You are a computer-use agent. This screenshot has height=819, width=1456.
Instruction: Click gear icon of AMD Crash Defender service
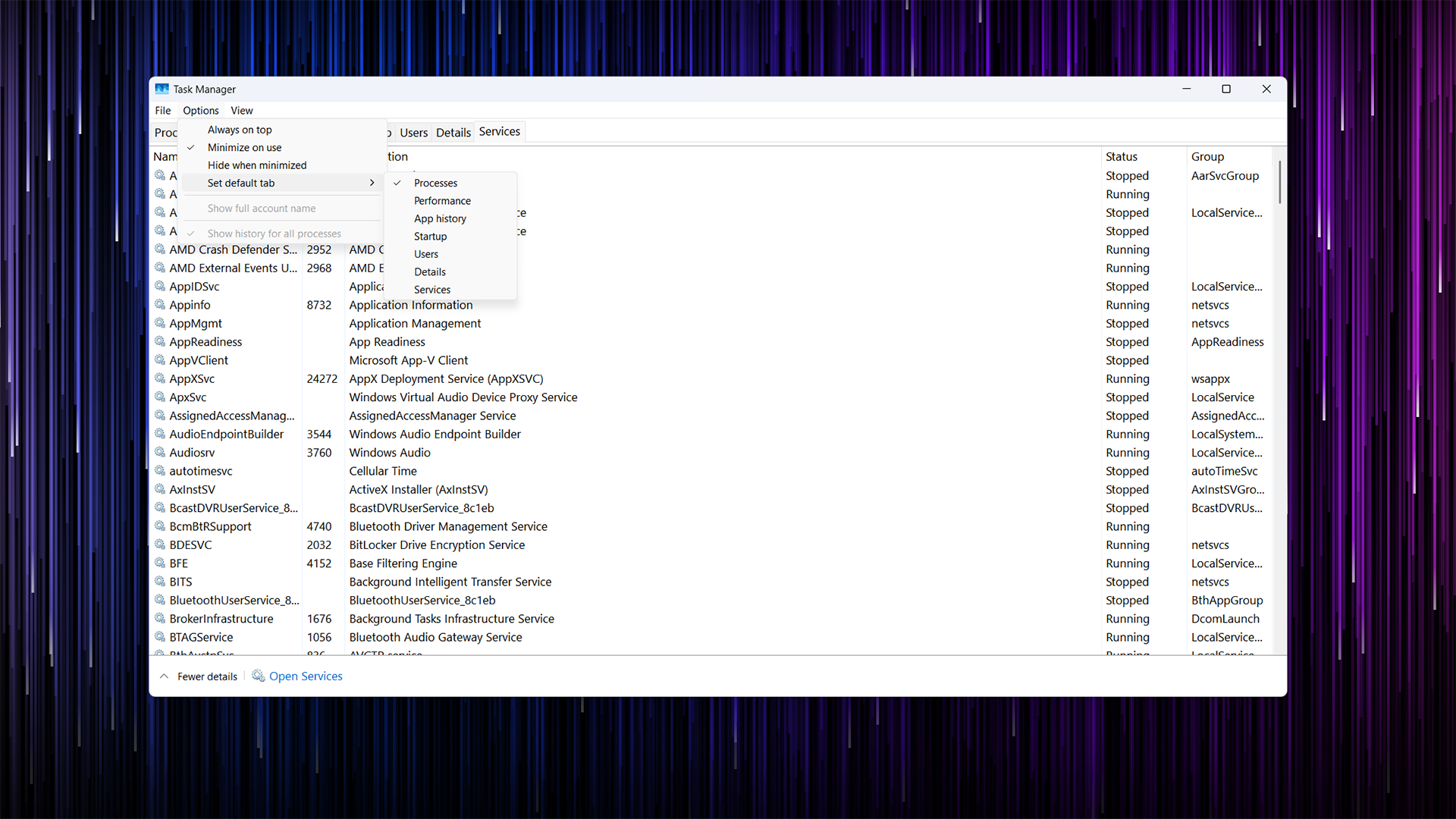[x=160, y=249]
